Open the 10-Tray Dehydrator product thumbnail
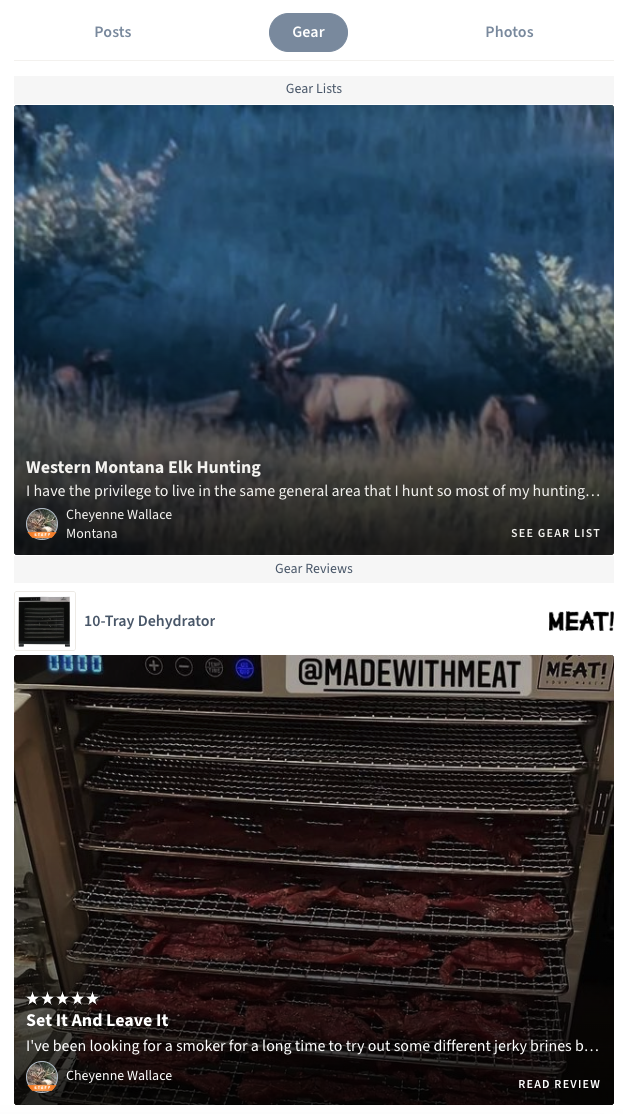Viewport: 623px width, 1114px height. tap(45, 621)
